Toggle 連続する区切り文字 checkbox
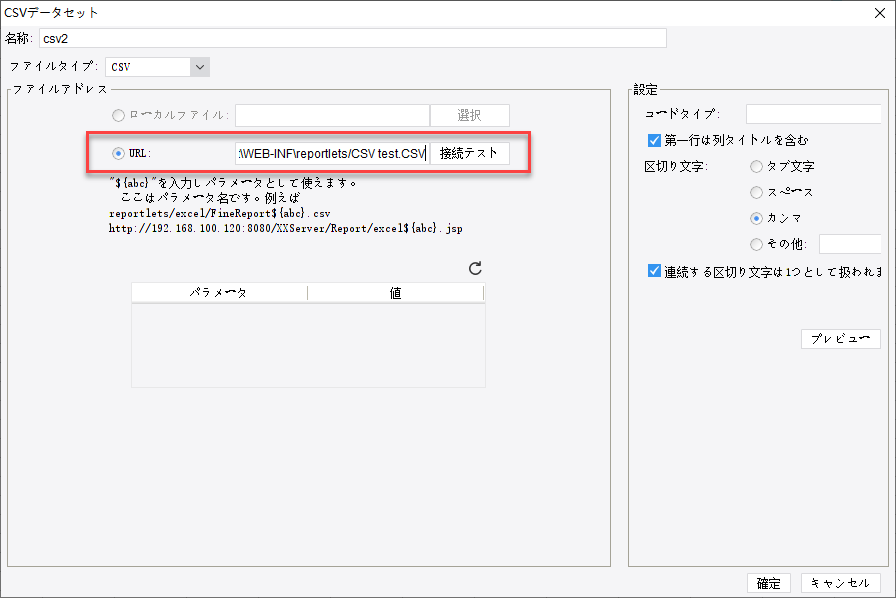This screenshot has width=896, height=598. [654, 271]
